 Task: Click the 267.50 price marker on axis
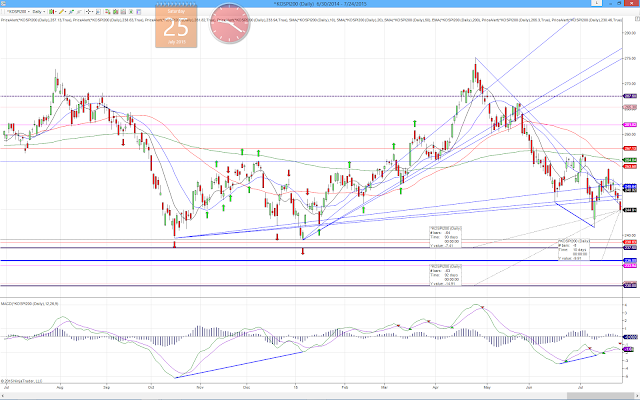[x=630, y=96]
